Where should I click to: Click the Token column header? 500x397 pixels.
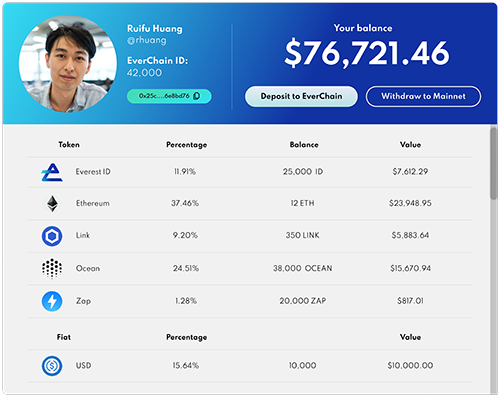pyautogui.click(x=69, y=145)
